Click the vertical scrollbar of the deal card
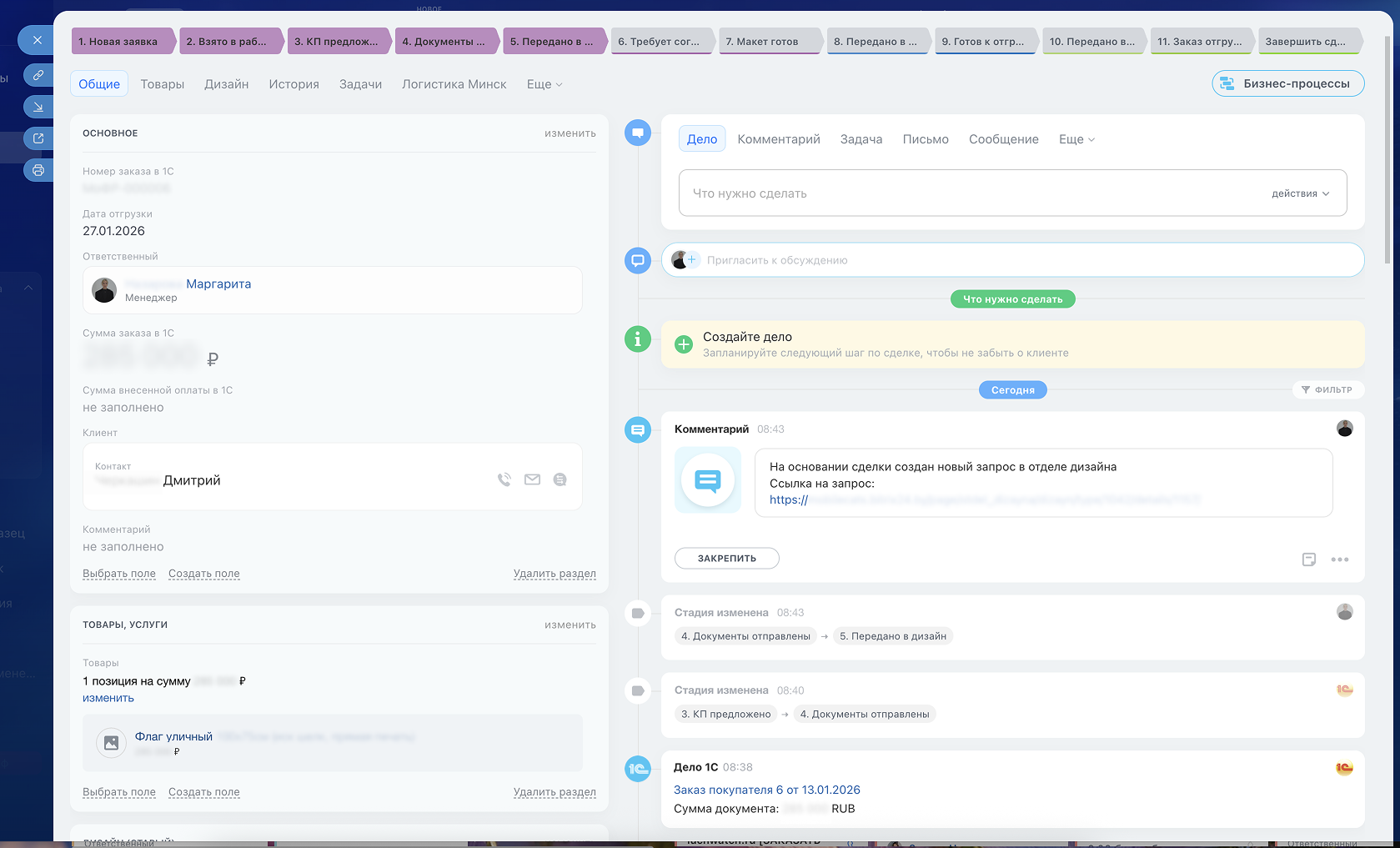Viewport: 1400px width, 848px height. 1387,150
